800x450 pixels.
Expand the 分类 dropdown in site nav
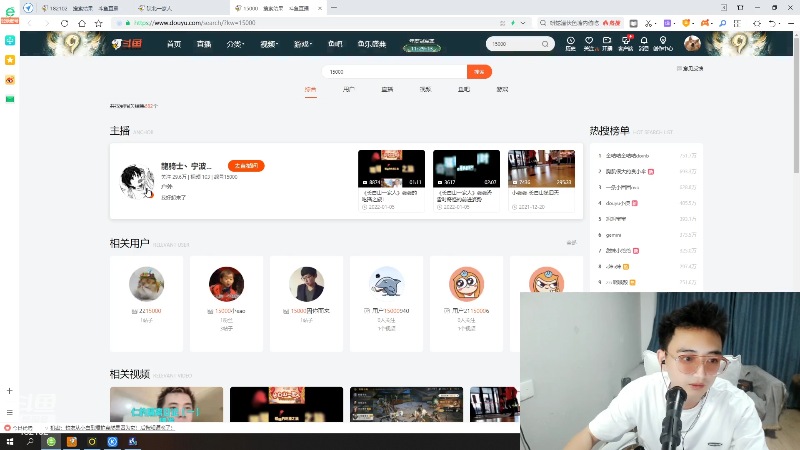pyautogui.click(x=235, y=44)
